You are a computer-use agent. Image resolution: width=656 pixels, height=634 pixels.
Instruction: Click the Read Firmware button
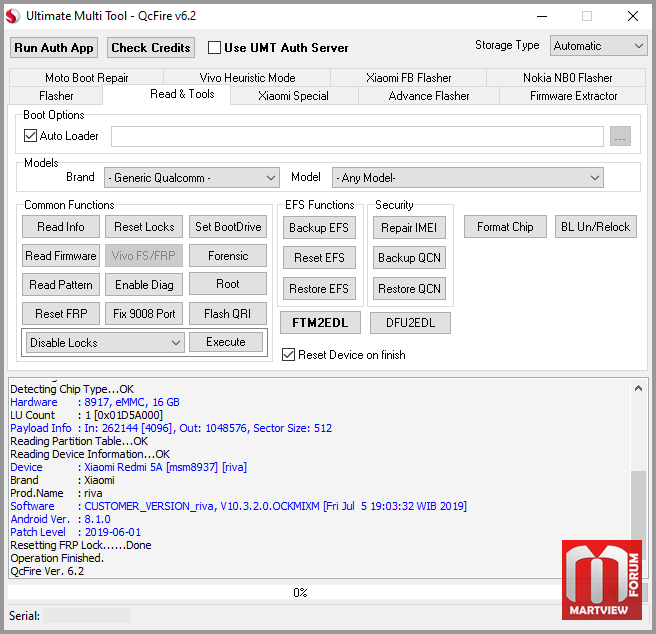(61, 256)
